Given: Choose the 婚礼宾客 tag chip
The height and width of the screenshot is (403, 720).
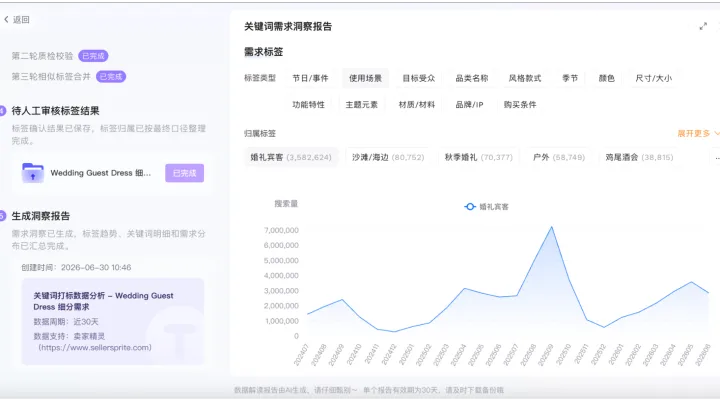Looking at the screenshot, I should tap(291, 157).
